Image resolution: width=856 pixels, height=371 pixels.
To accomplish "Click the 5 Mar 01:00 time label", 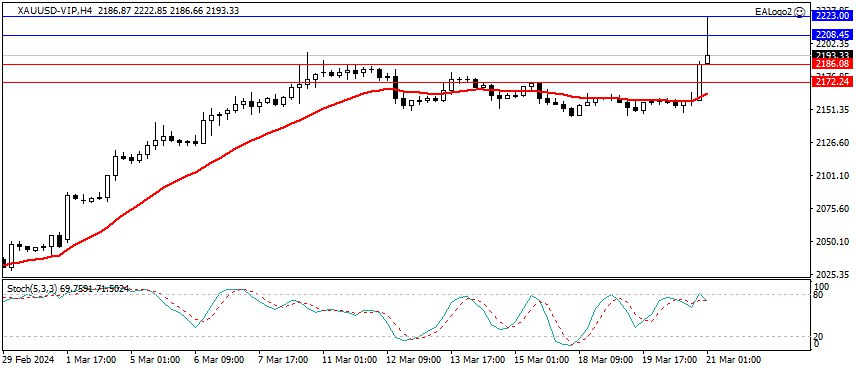I will tap(154, 361).
